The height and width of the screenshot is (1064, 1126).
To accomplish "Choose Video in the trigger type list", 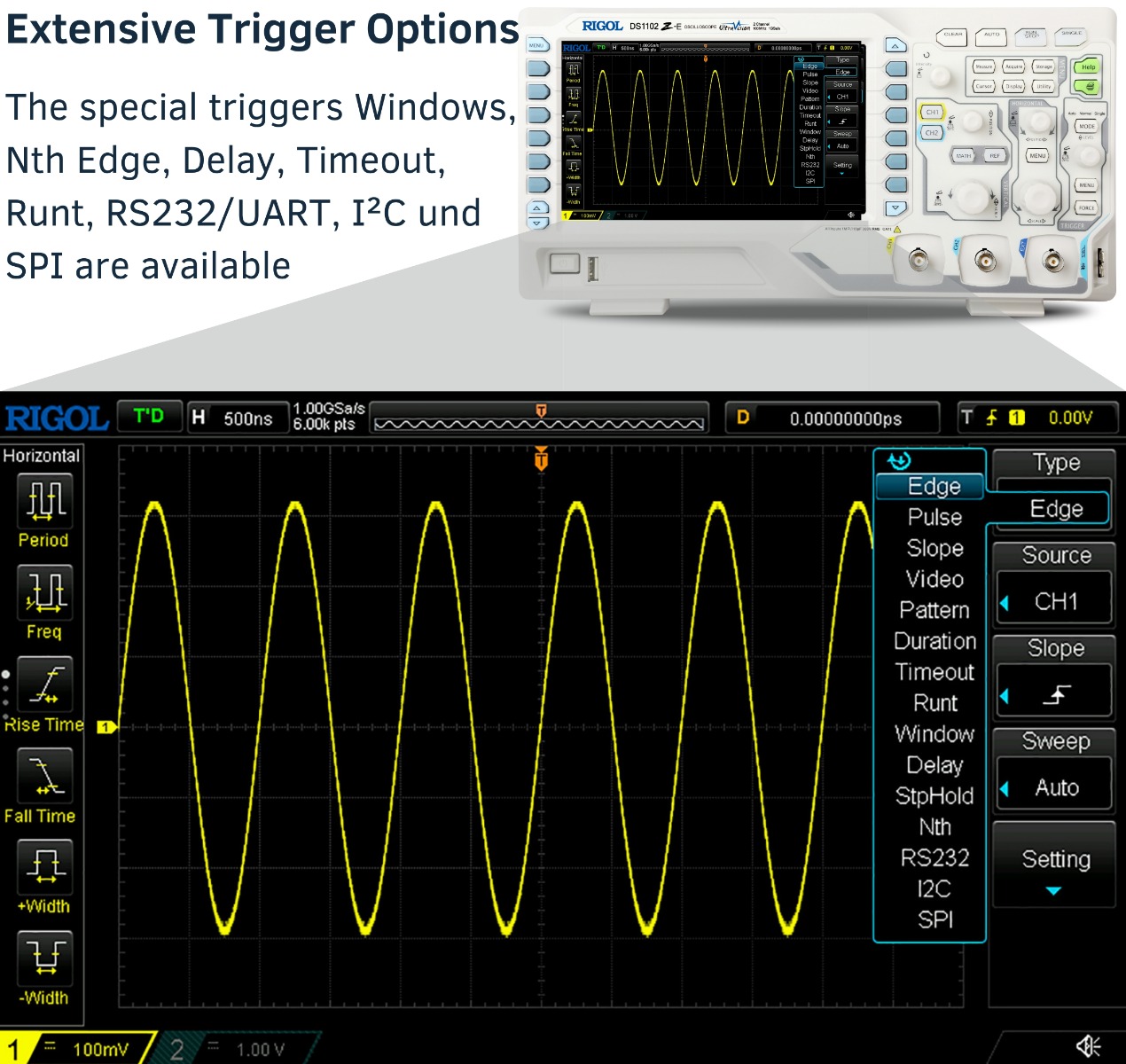I will 934,579.
